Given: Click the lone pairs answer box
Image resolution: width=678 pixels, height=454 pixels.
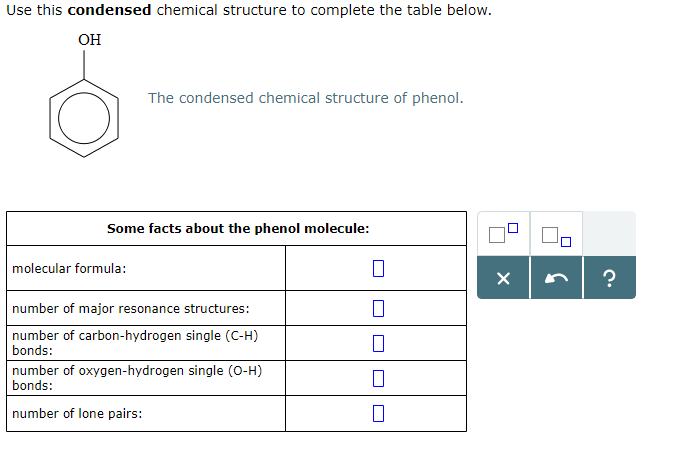Looking at the screenshot, I should (x=377, y=413).
